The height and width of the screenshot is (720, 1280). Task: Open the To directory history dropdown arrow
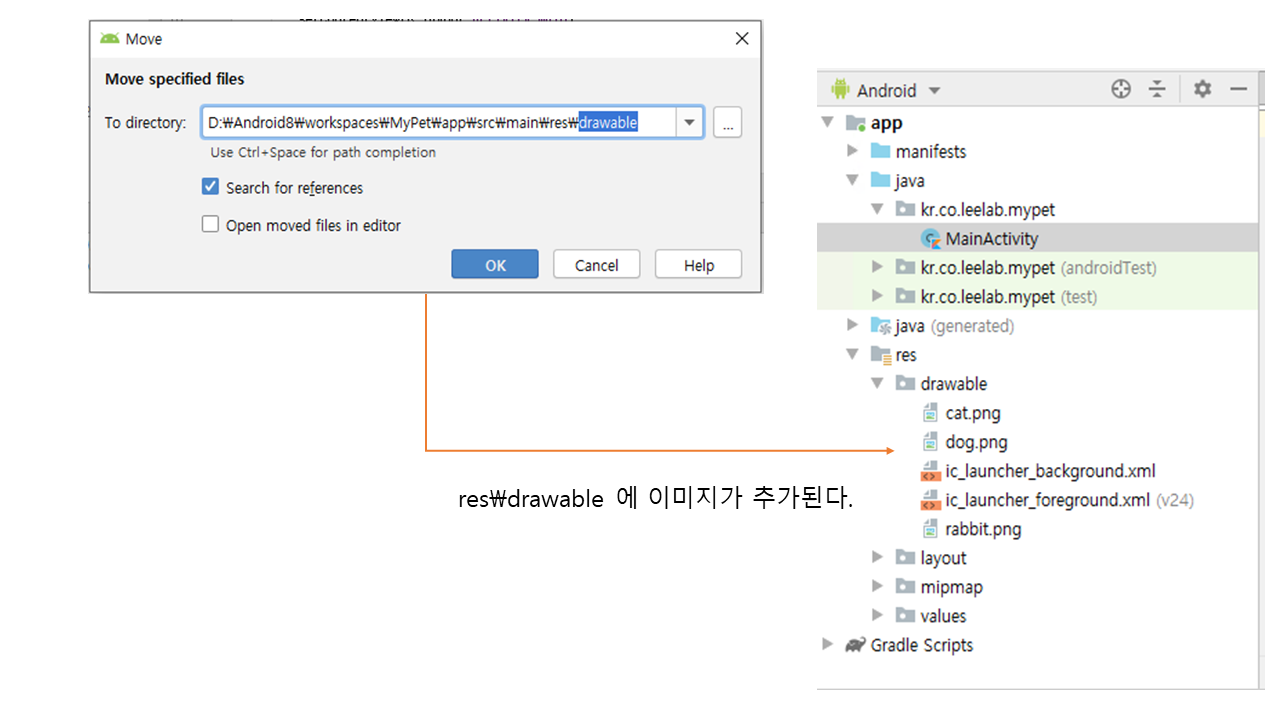click(689, 123)
